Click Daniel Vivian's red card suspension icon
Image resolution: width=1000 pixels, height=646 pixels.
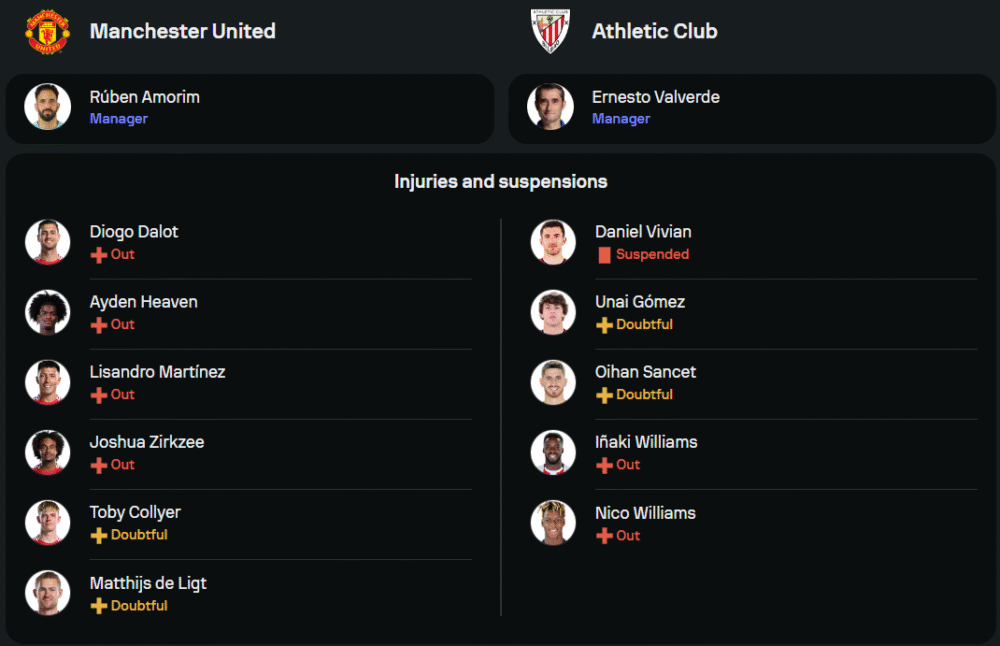pyautogui.click(x=604, y=255)
